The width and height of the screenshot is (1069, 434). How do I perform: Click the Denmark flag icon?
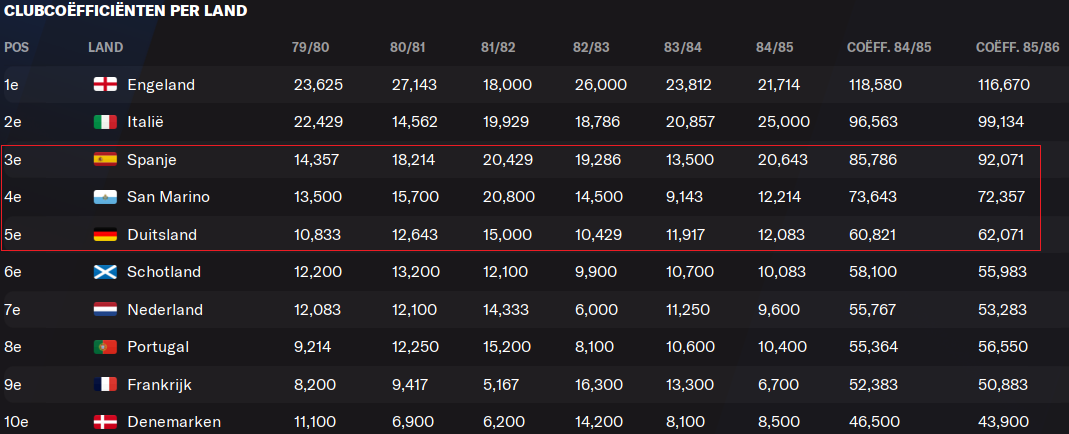click(x=105, y=422)
